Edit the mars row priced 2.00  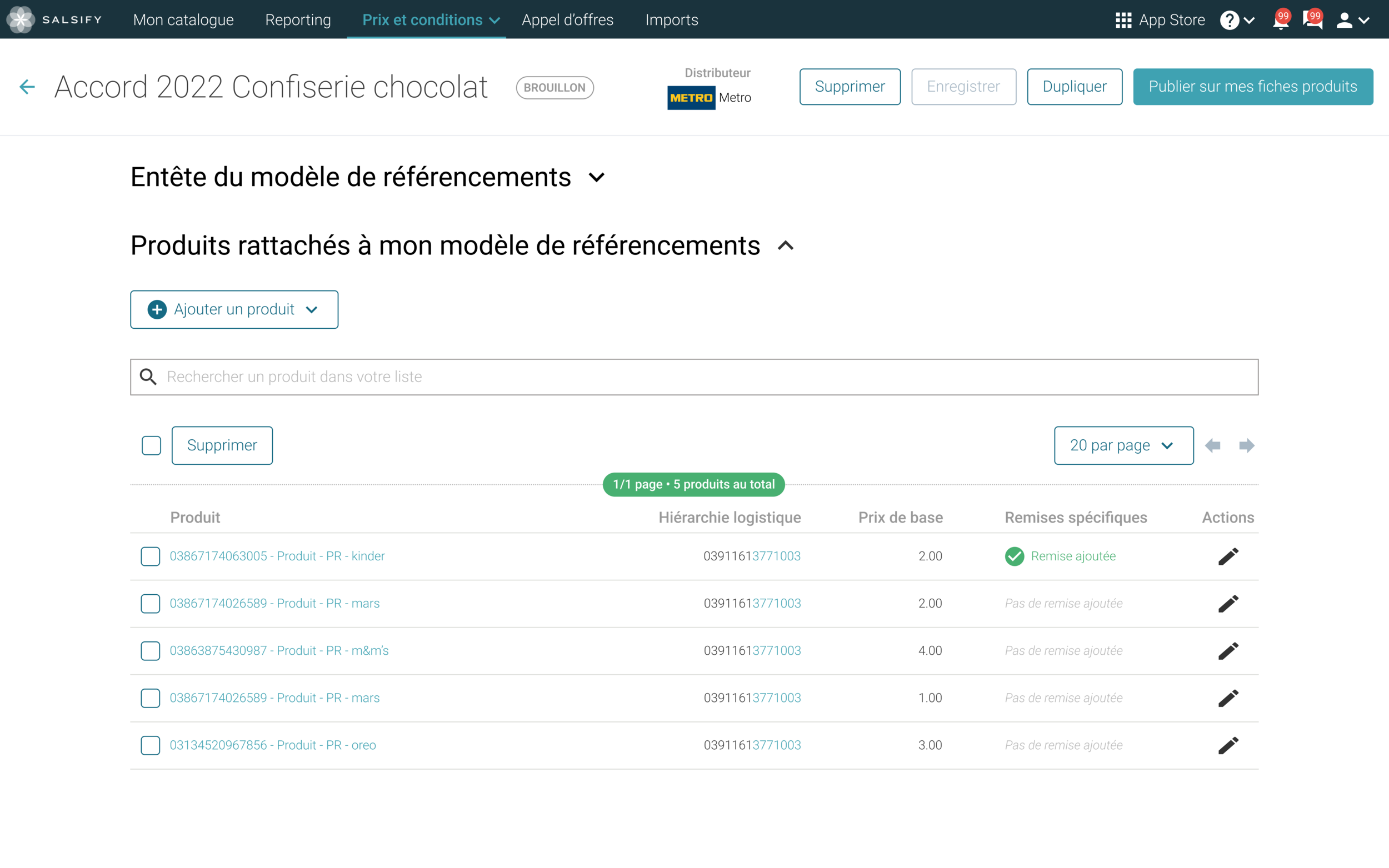pyautogui.click(x=1228, y=603)
